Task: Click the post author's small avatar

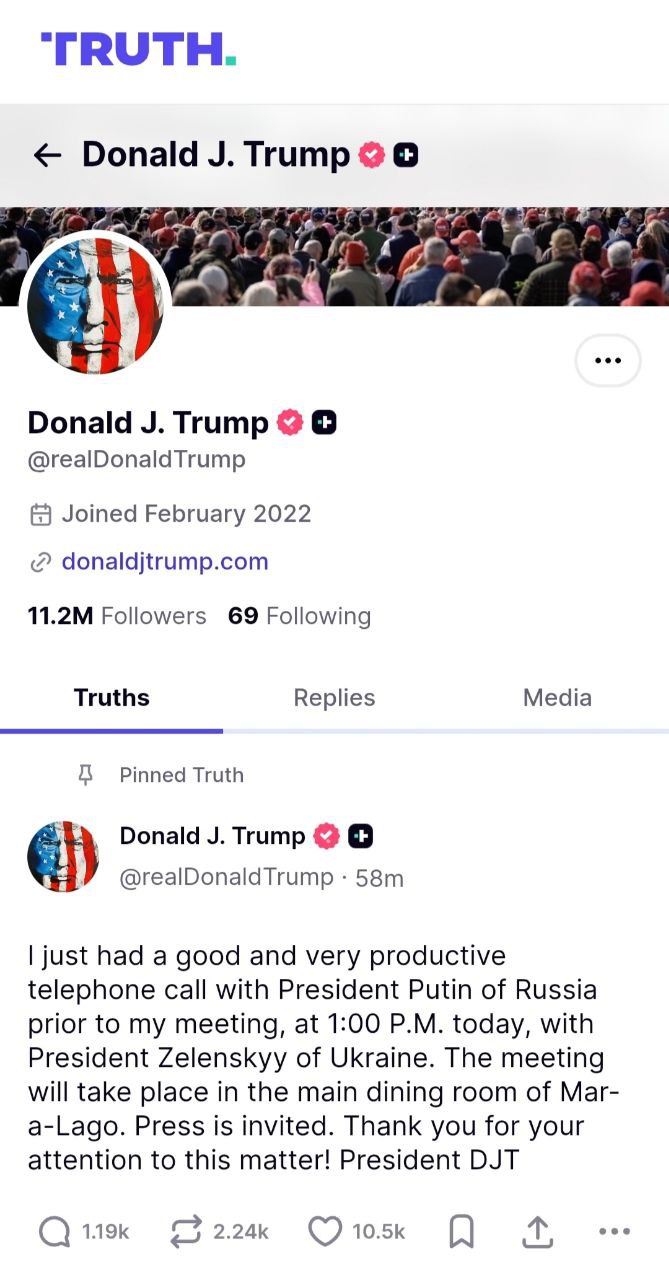Action: pos(63,857)
